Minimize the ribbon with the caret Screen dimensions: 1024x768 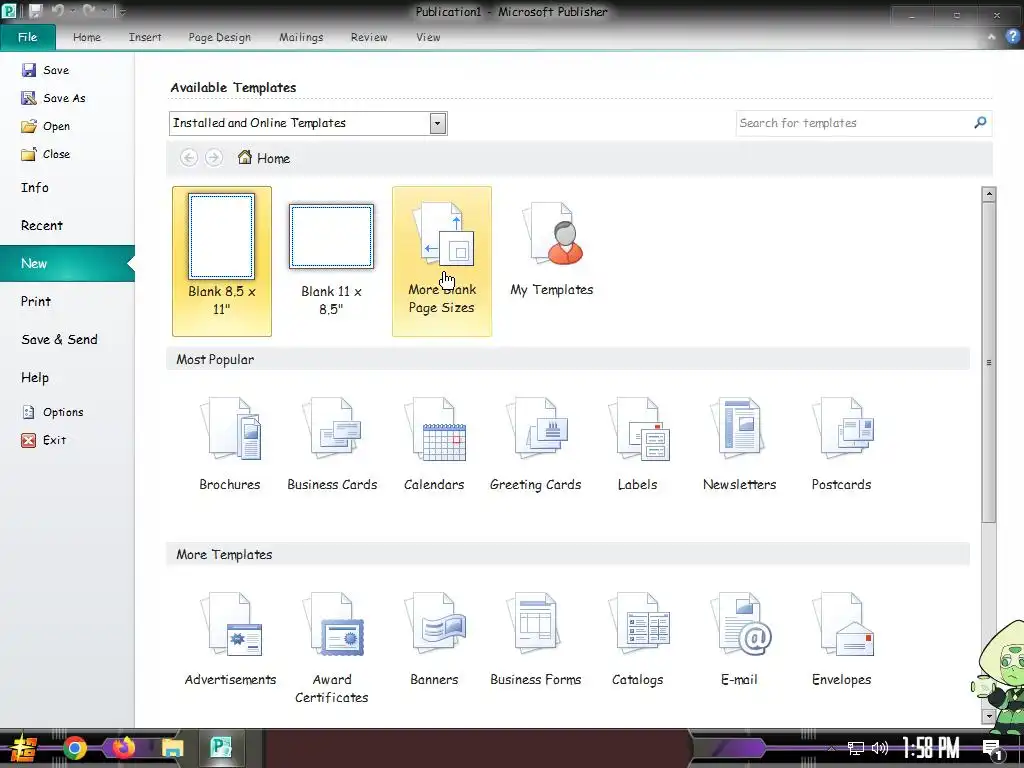991,37
